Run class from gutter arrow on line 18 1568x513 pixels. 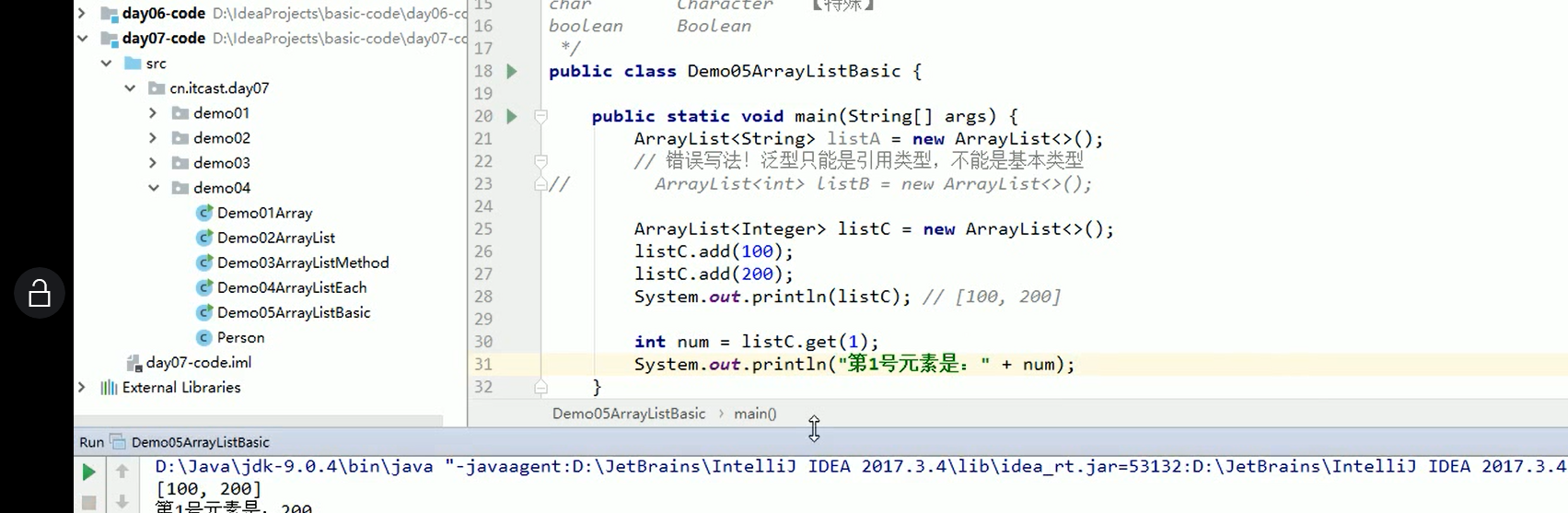pyautogui.click(x=512, y=71)
